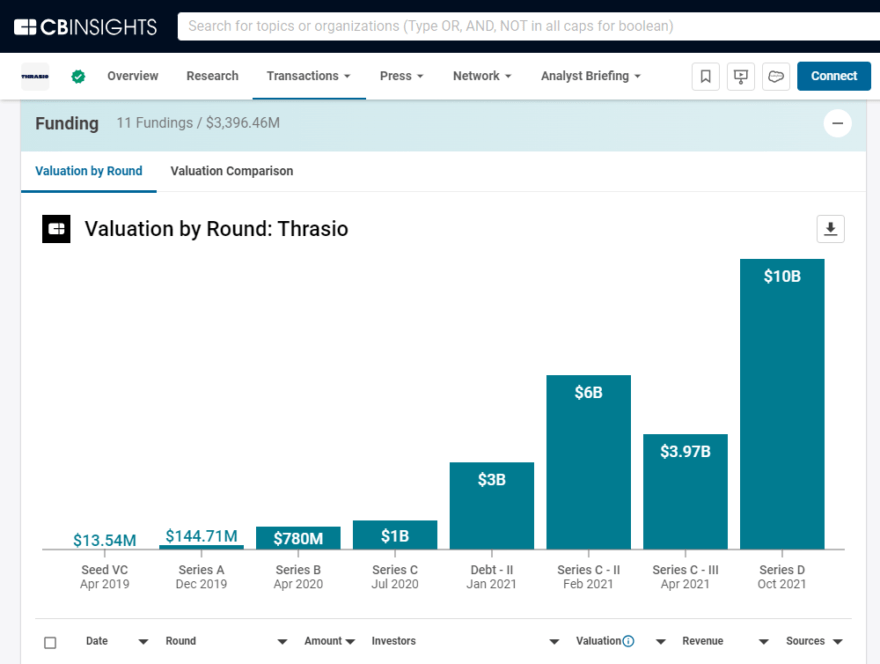Switch to the Valuation Comparison tab
The image size is (880, 664).
click(231, 171)
